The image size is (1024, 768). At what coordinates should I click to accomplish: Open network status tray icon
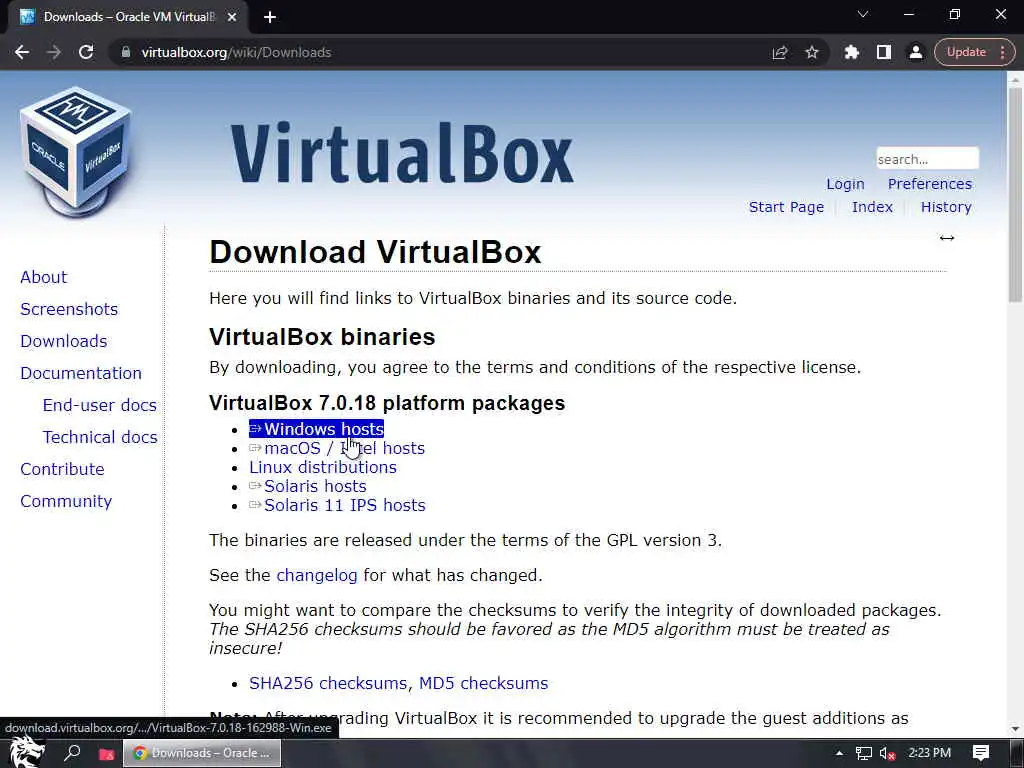[863, 753]
